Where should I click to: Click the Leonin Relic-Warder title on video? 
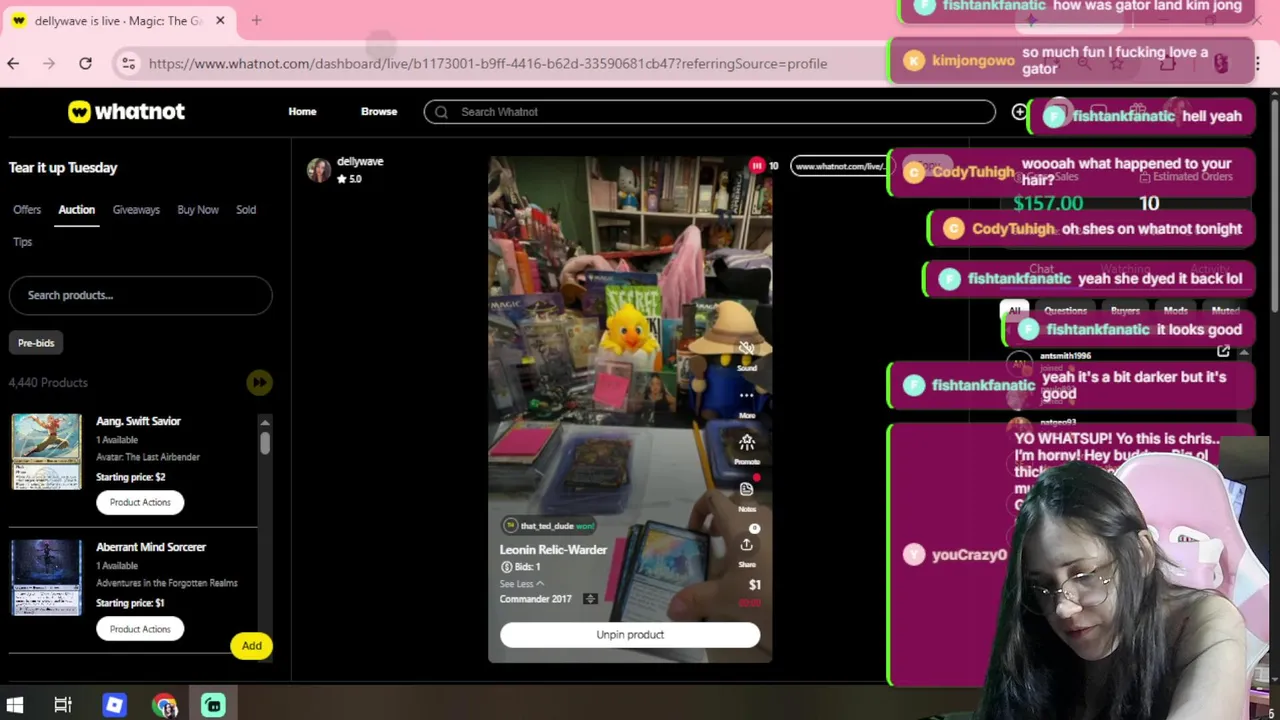[x=553, y=550]
